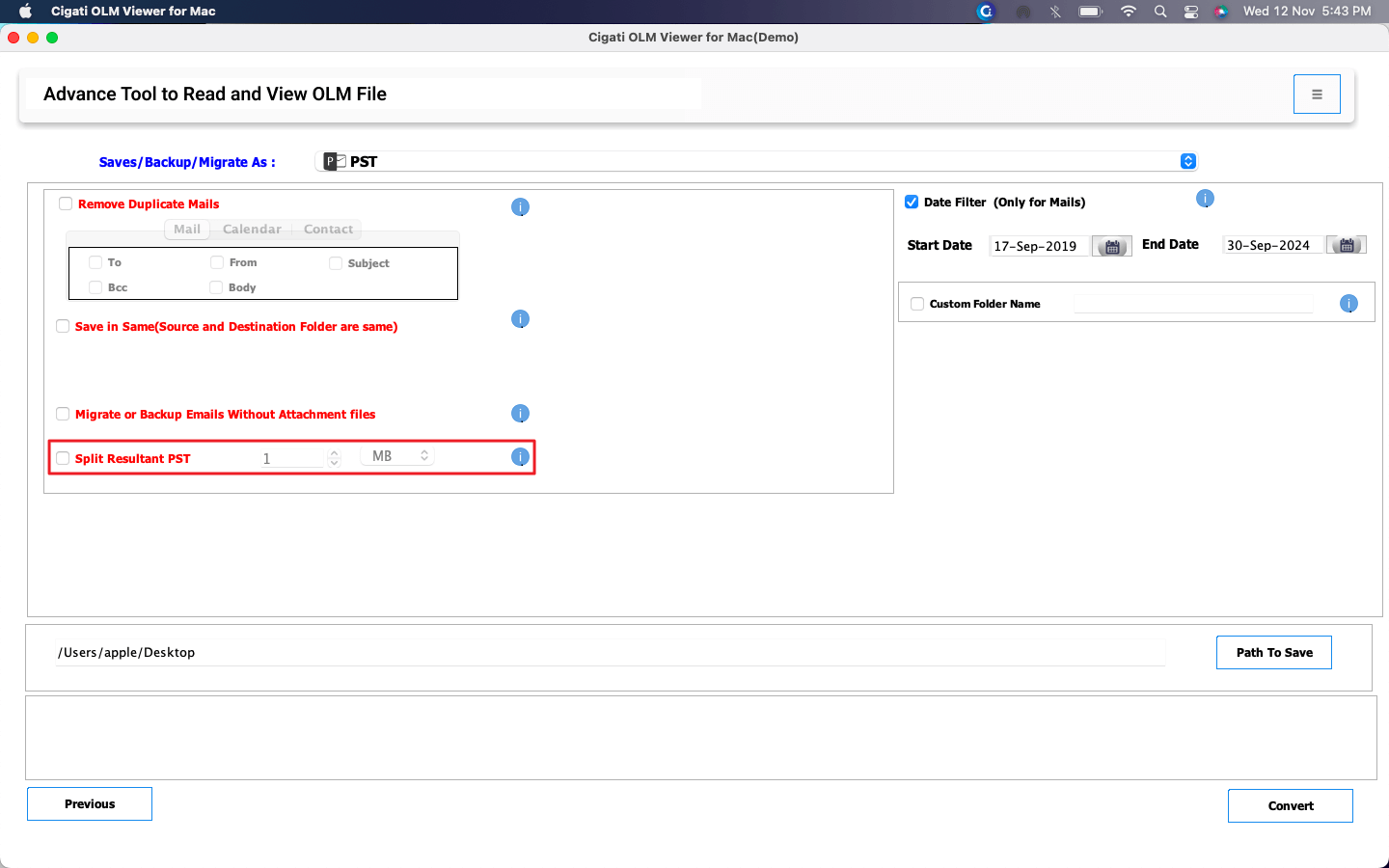1389x868 pixels.
Task: Enable Custom Folder Name checkbox
Action: pyautogui.click(x=917, y=304)
